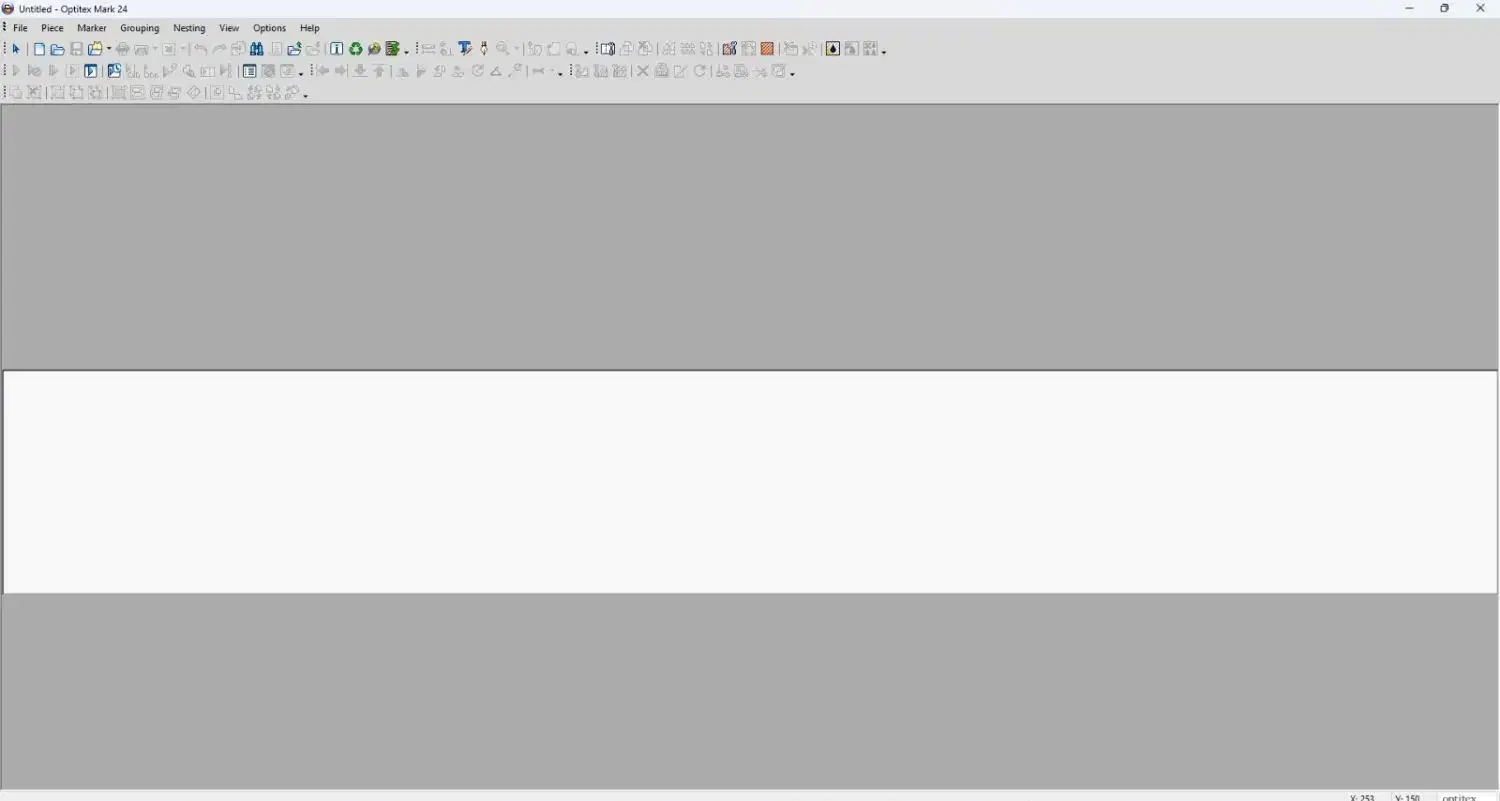Toggle the book and ruler icon
This screenshot has width=1500, height=801.
point(607,49)
